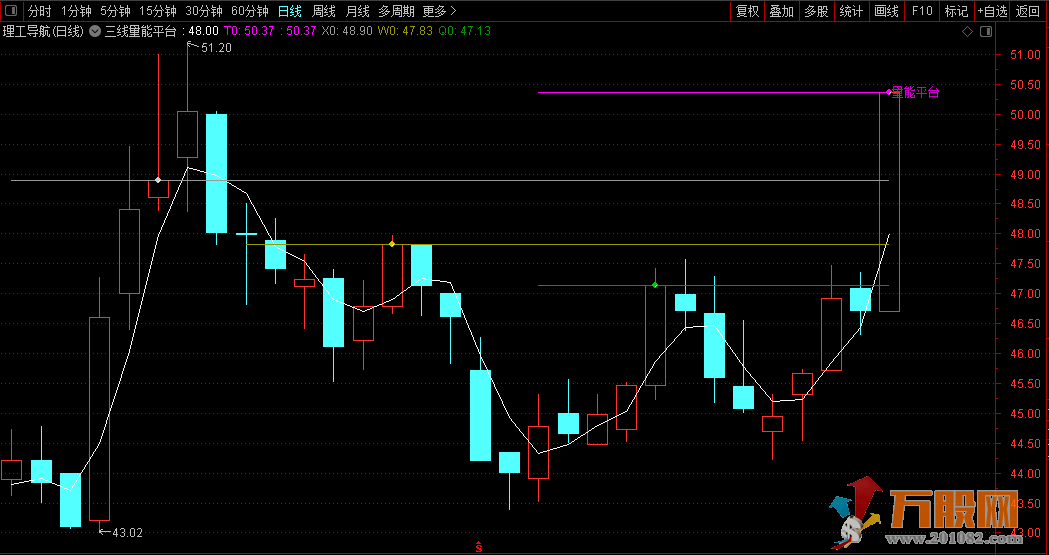Viewport: 1049px width, 555px height.
Task: Click the white diamond marker on 48.90 line
Action: pos(158,180)
